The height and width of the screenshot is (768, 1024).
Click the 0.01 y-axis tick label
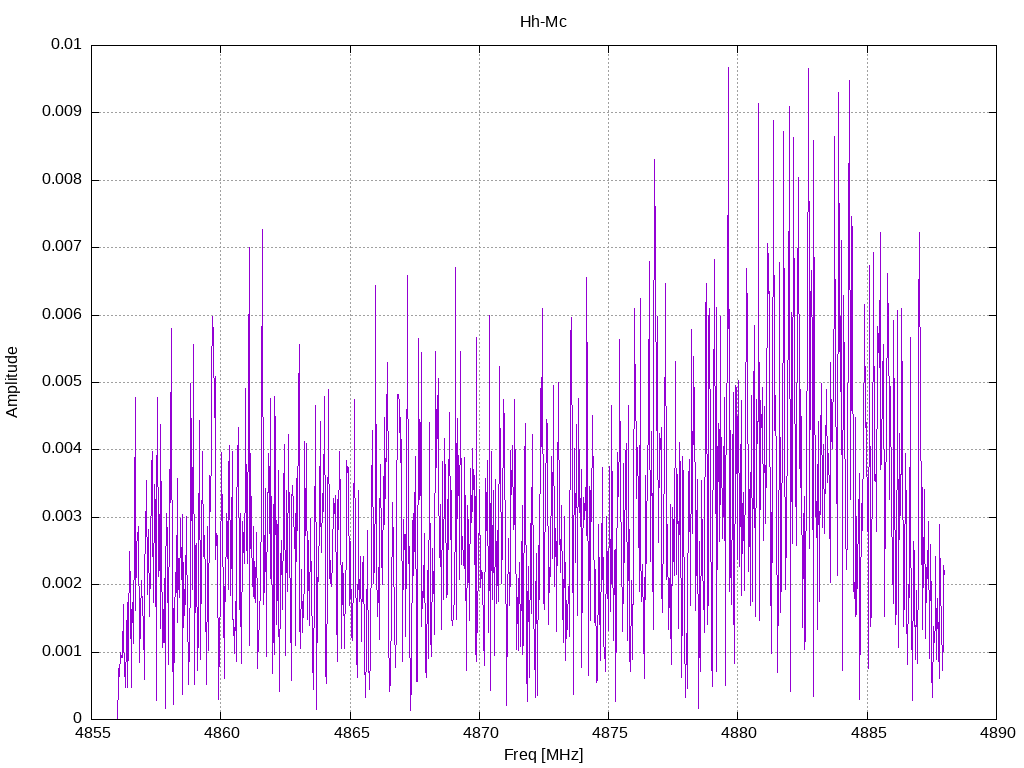[x=66, y=44]
